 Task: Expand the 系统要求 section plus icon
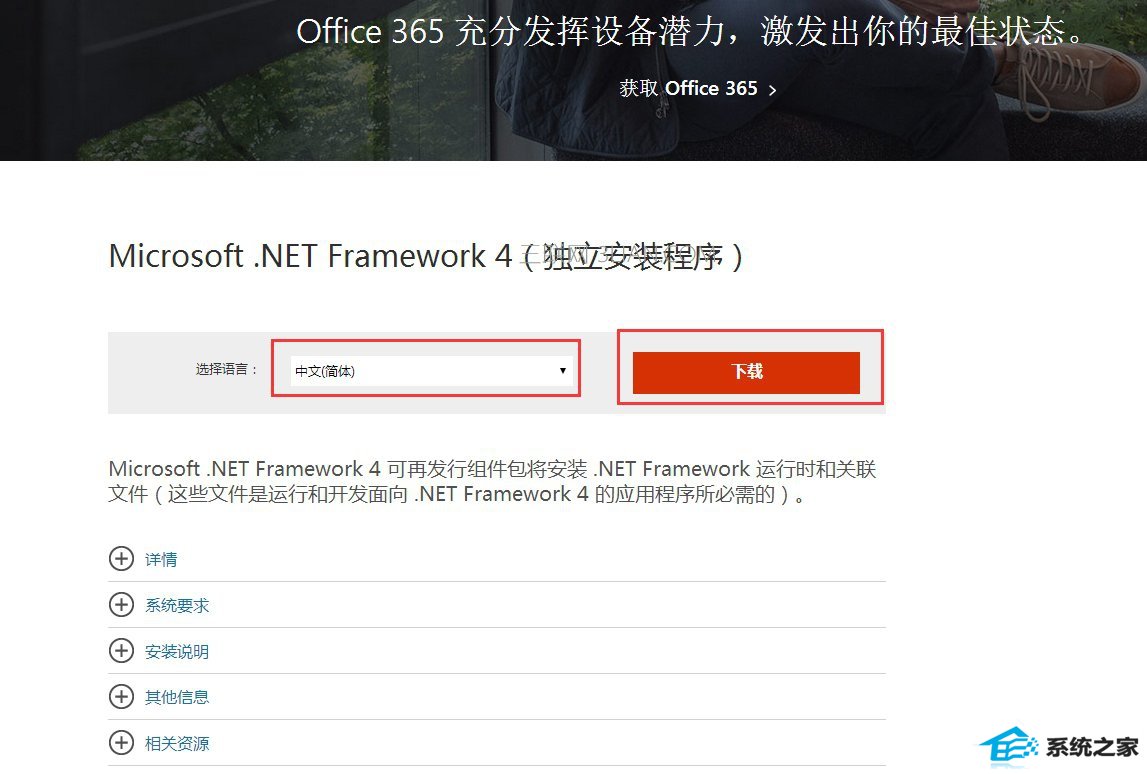tap(121, 605)
